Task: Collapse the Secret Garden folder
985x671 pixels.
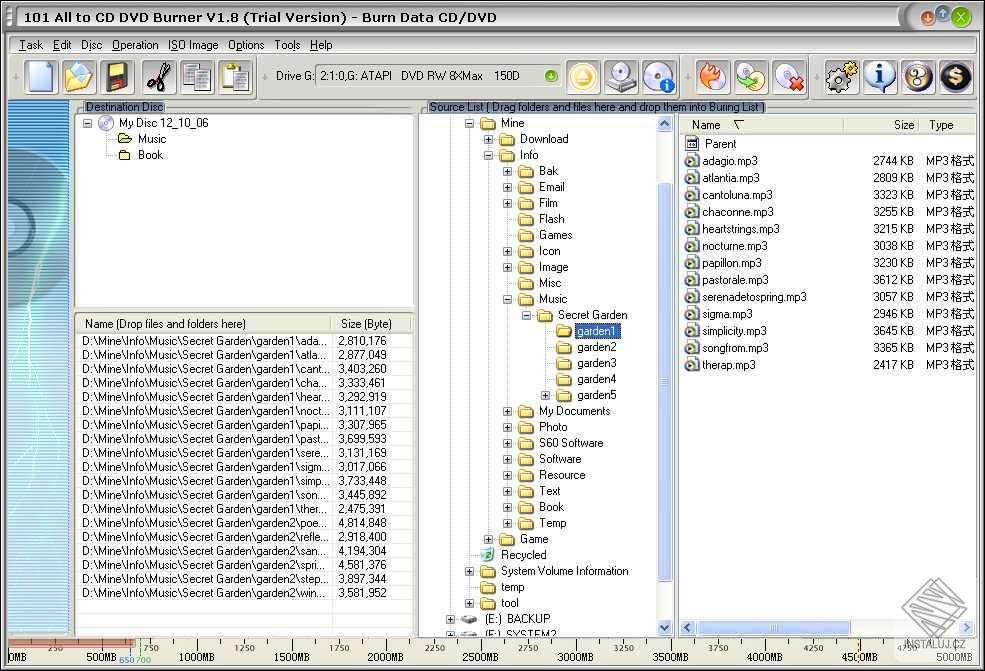Action: click(527, 314)
